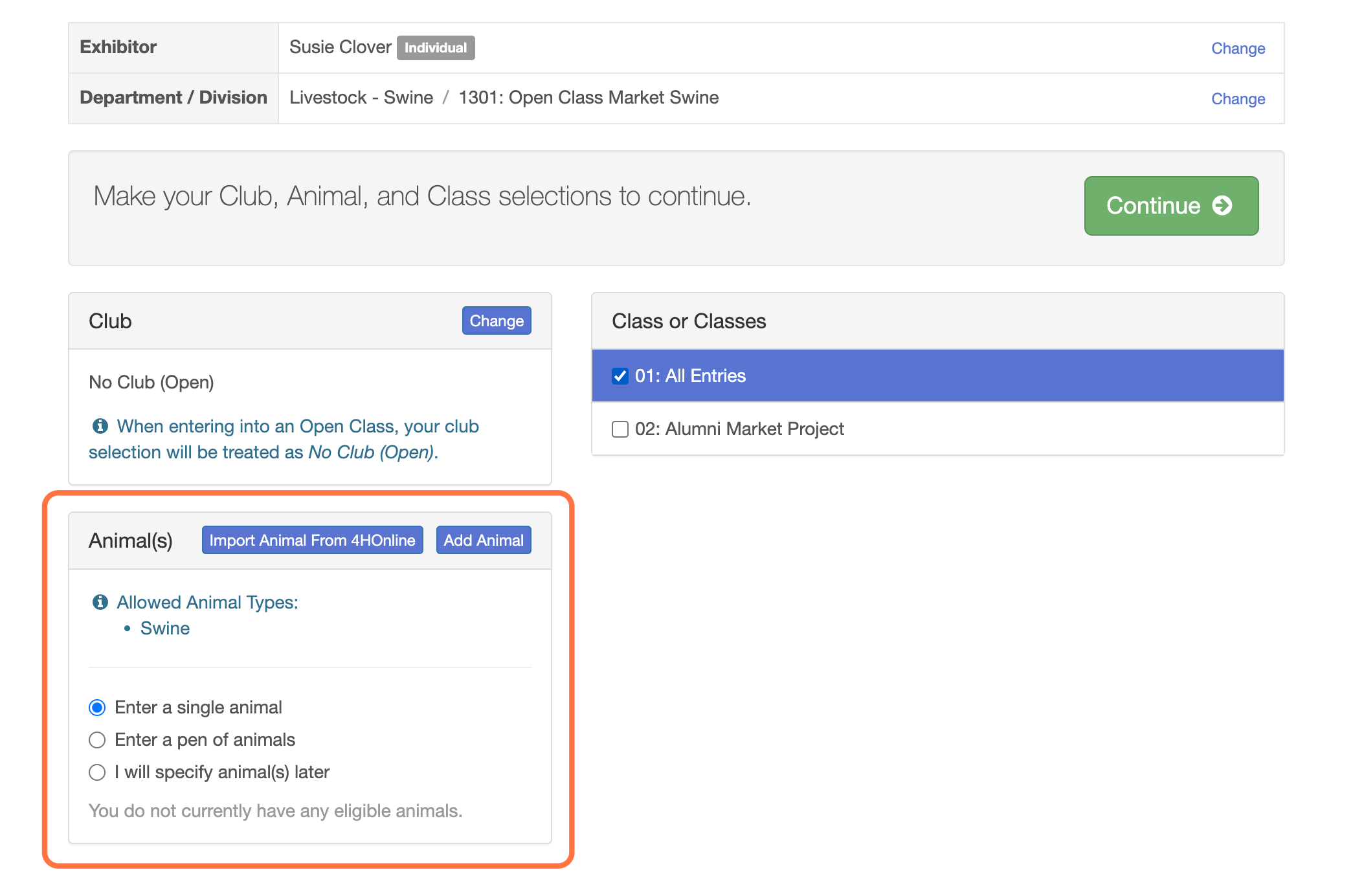
Task: Click the Animal(s) panel heading
Action: coord(131,541)
